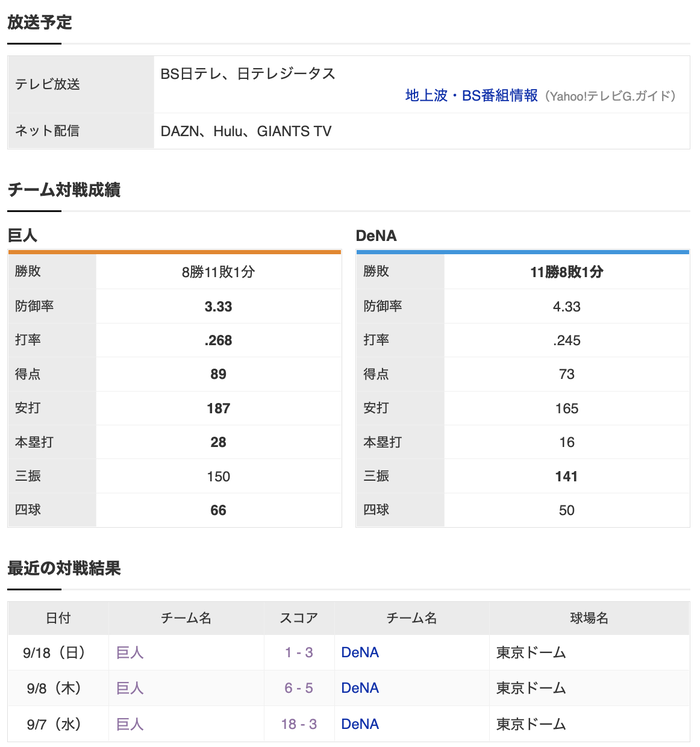Click the スコア column header
Screen dimensions: 700x747
coord(299,618)
